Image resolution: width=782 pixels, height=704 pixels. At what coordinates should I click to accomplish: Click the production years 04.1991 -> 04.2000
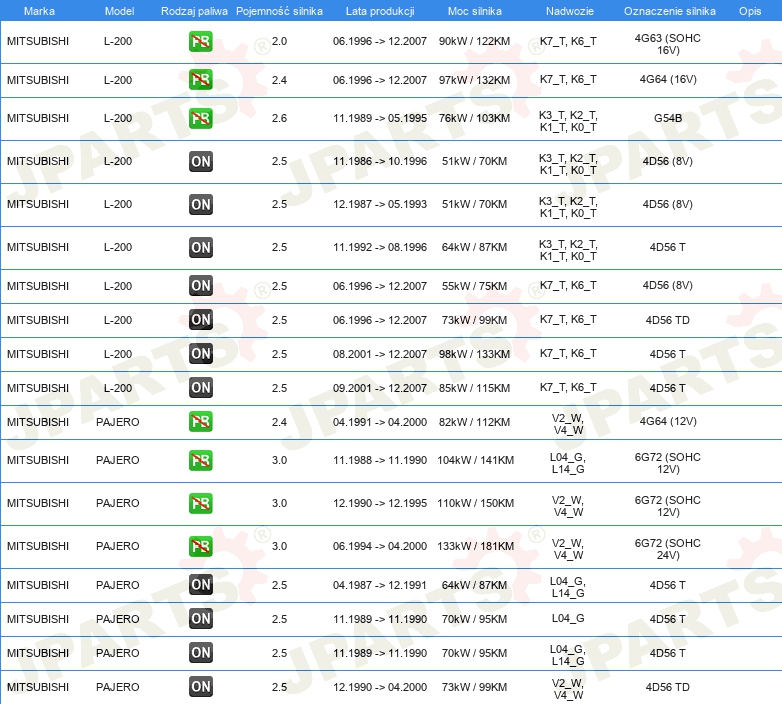pyautogui.click(x=380, y=422)
